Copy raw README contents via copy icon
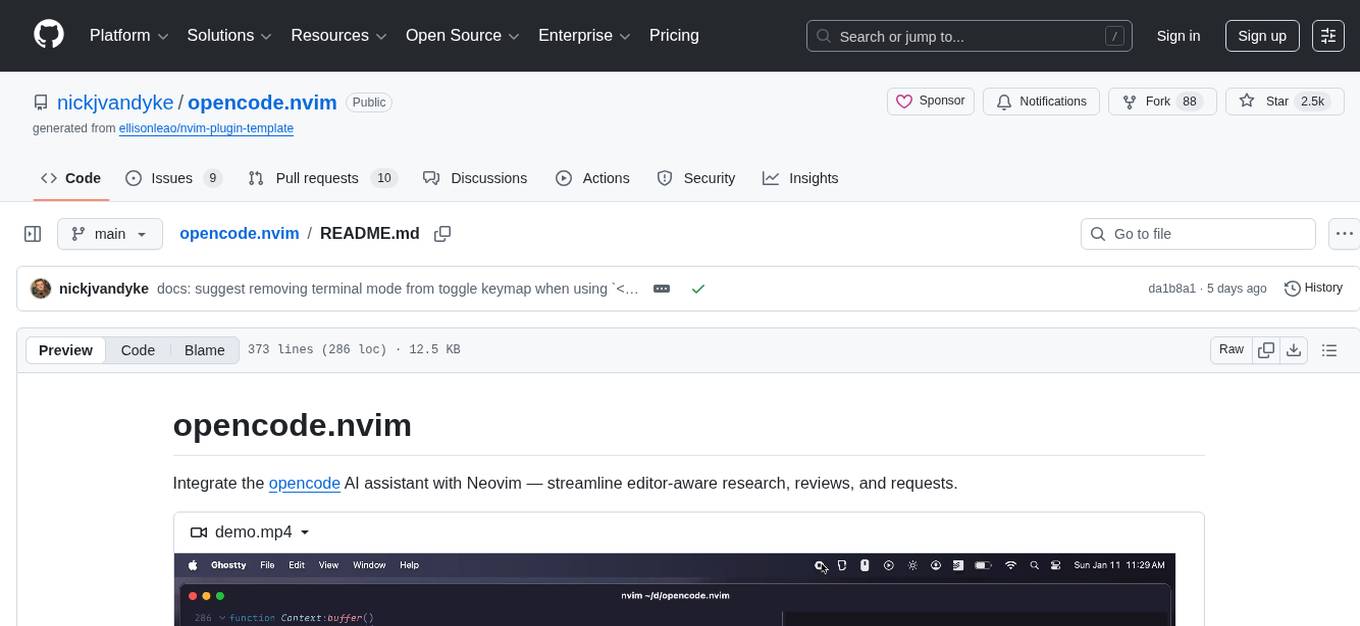The image size is (1360, 626). pyautogui.click(x=1265, y=350)
